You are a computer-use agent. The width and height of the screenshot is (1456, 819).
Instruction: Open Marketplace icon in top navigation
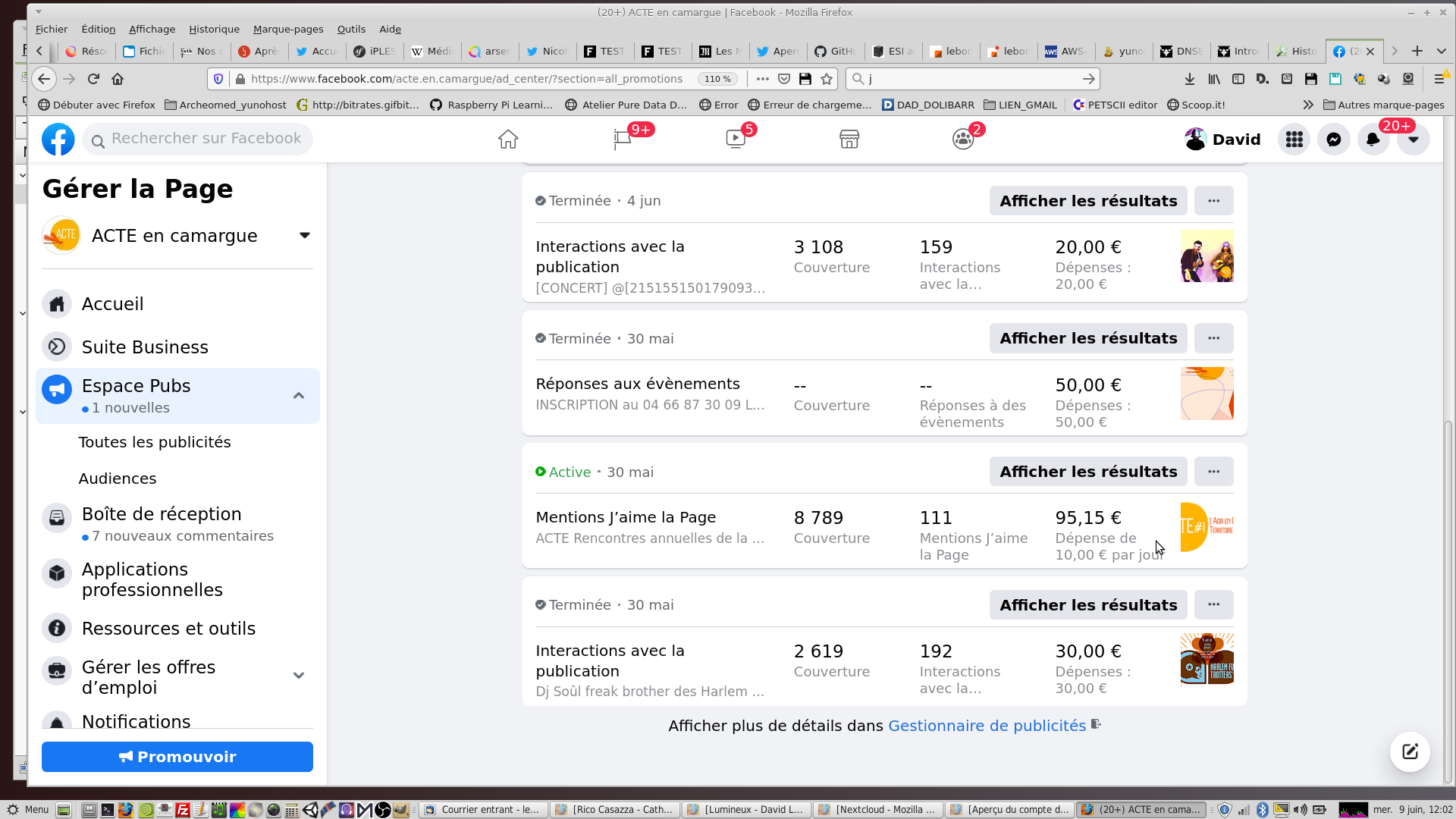(849, 140)
